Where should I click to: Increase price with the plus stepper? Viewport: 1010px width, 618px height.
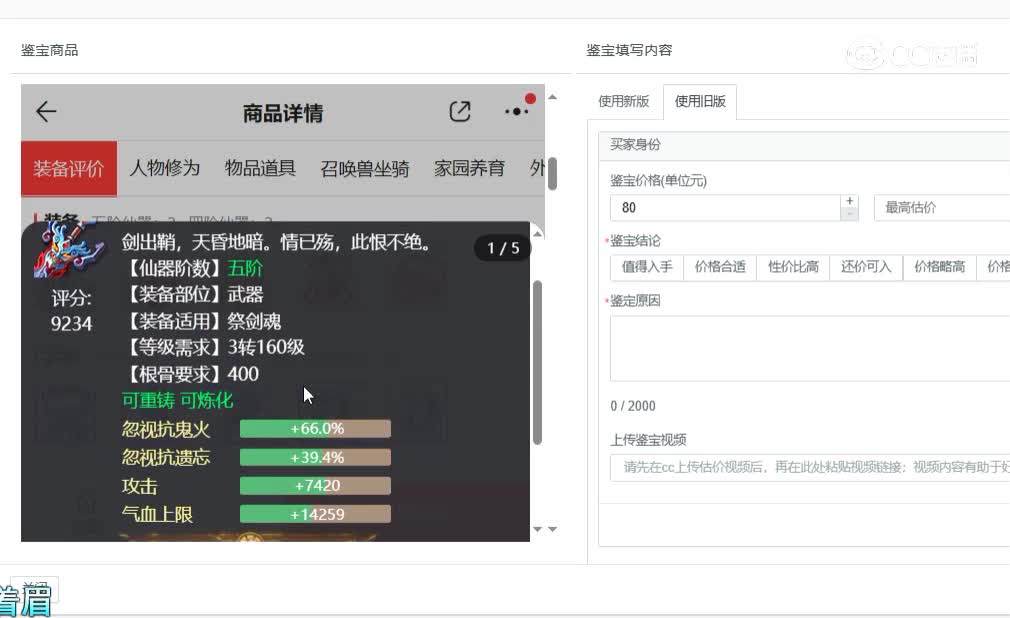[x=850, y=201]
